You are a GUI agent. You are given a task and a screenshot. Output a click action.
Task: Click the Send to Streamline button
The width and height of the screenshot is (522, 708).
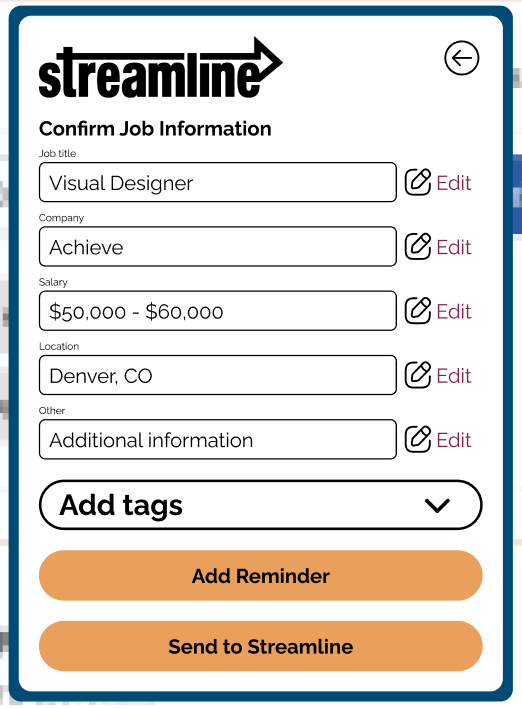pos(261,646)
